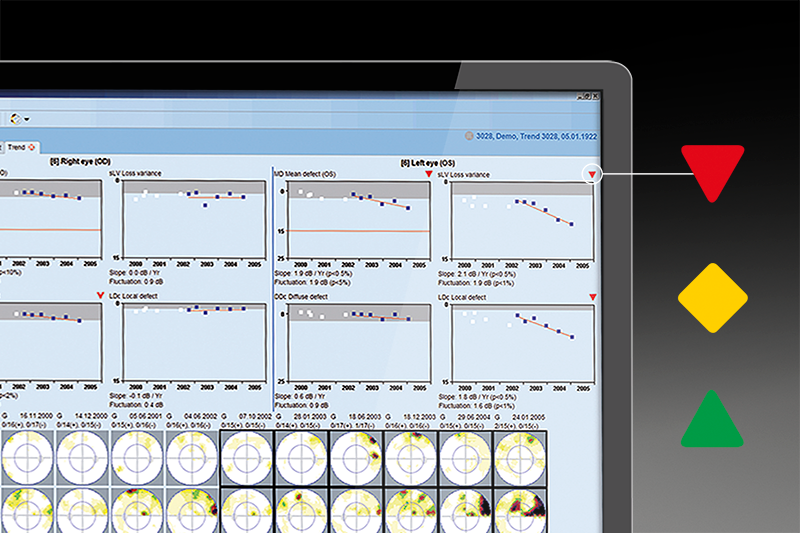Screen dimensions: 800x533
Task: Click the circled red triangle on sLV Loss variance (OS)
Action: pyautogui.click(x=593, y=175)
